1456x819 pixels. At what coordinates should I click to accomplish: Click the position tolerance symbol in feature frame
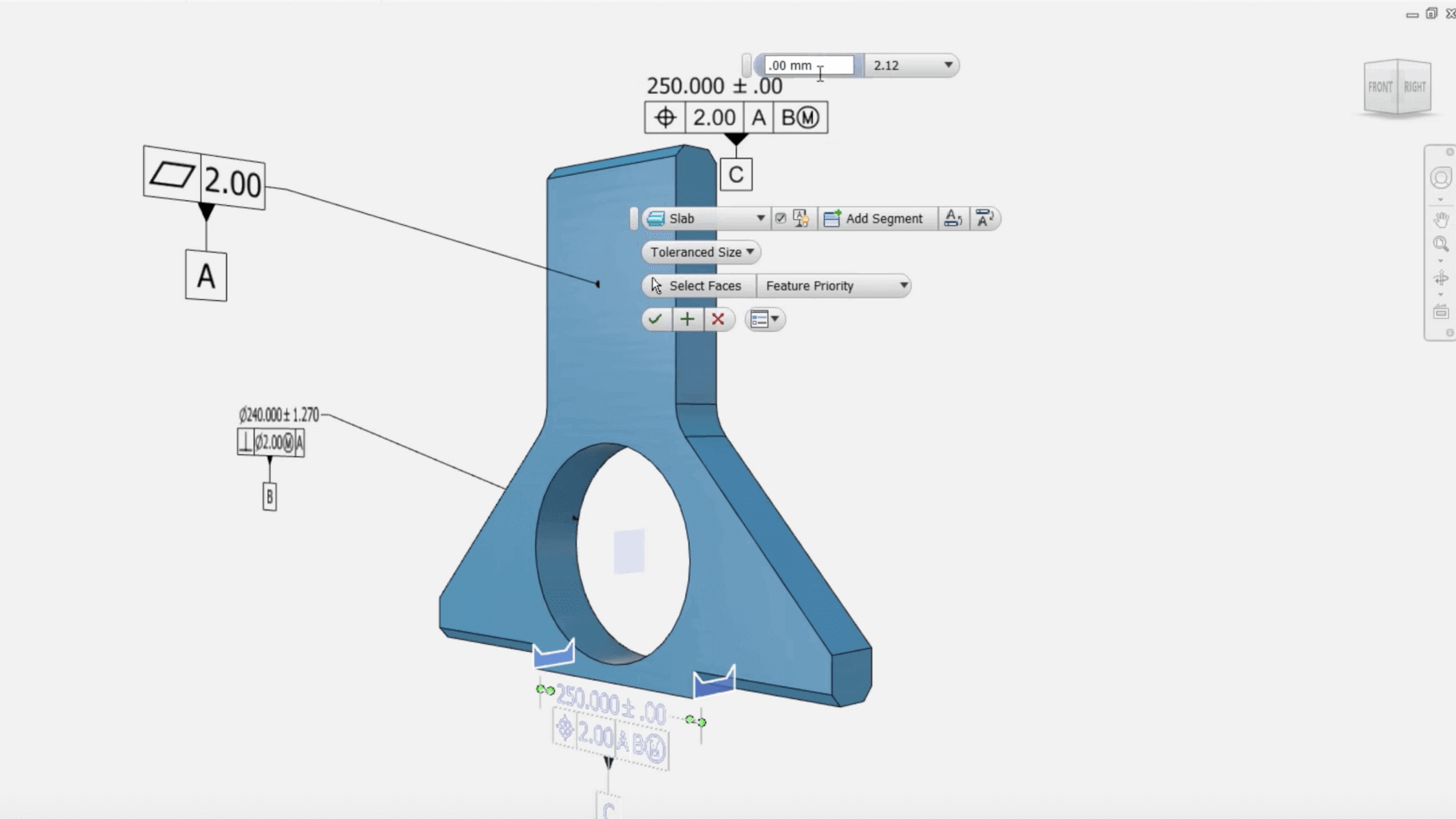tap(665, 117)
